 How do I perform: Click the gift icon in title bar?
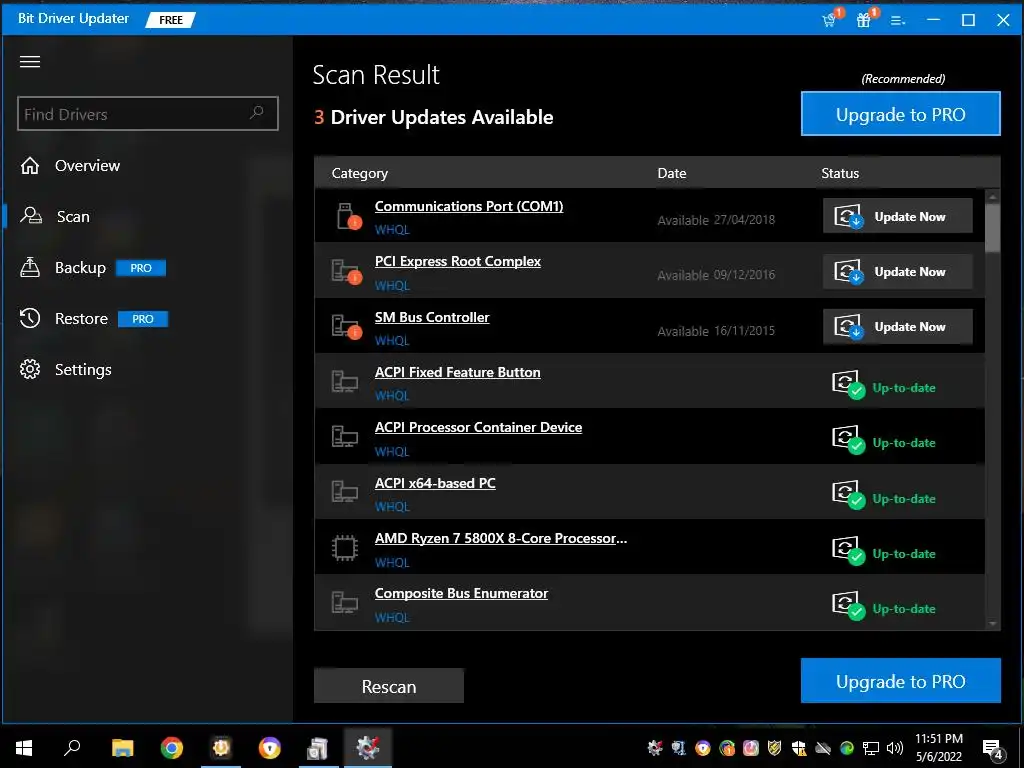point(865,20)
